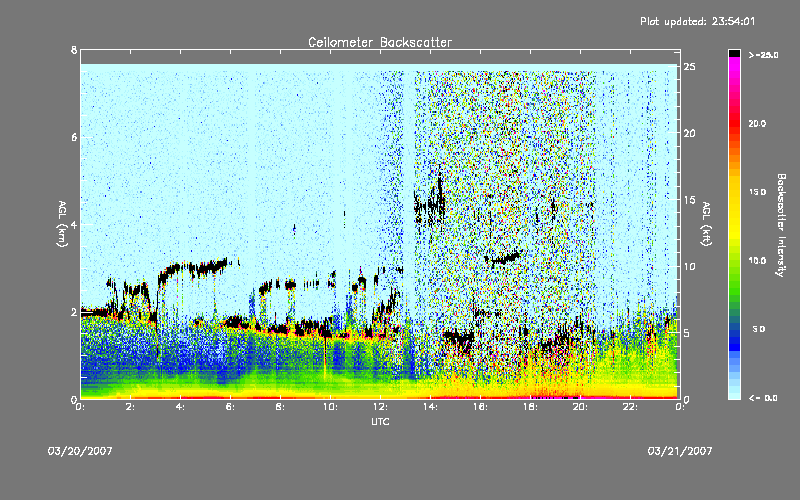Click the "10.0" colorbar label

757,260
